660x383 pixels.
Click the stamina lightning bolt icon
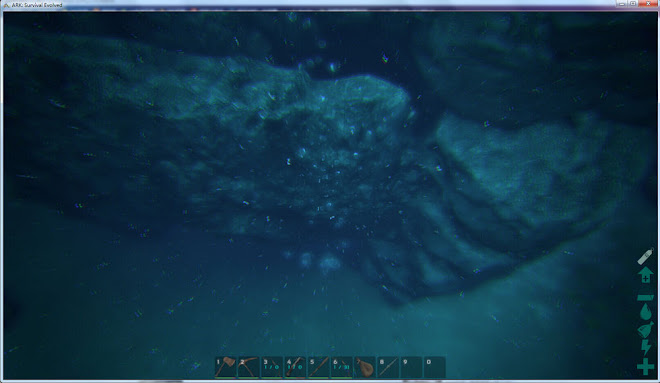(645, 348)
